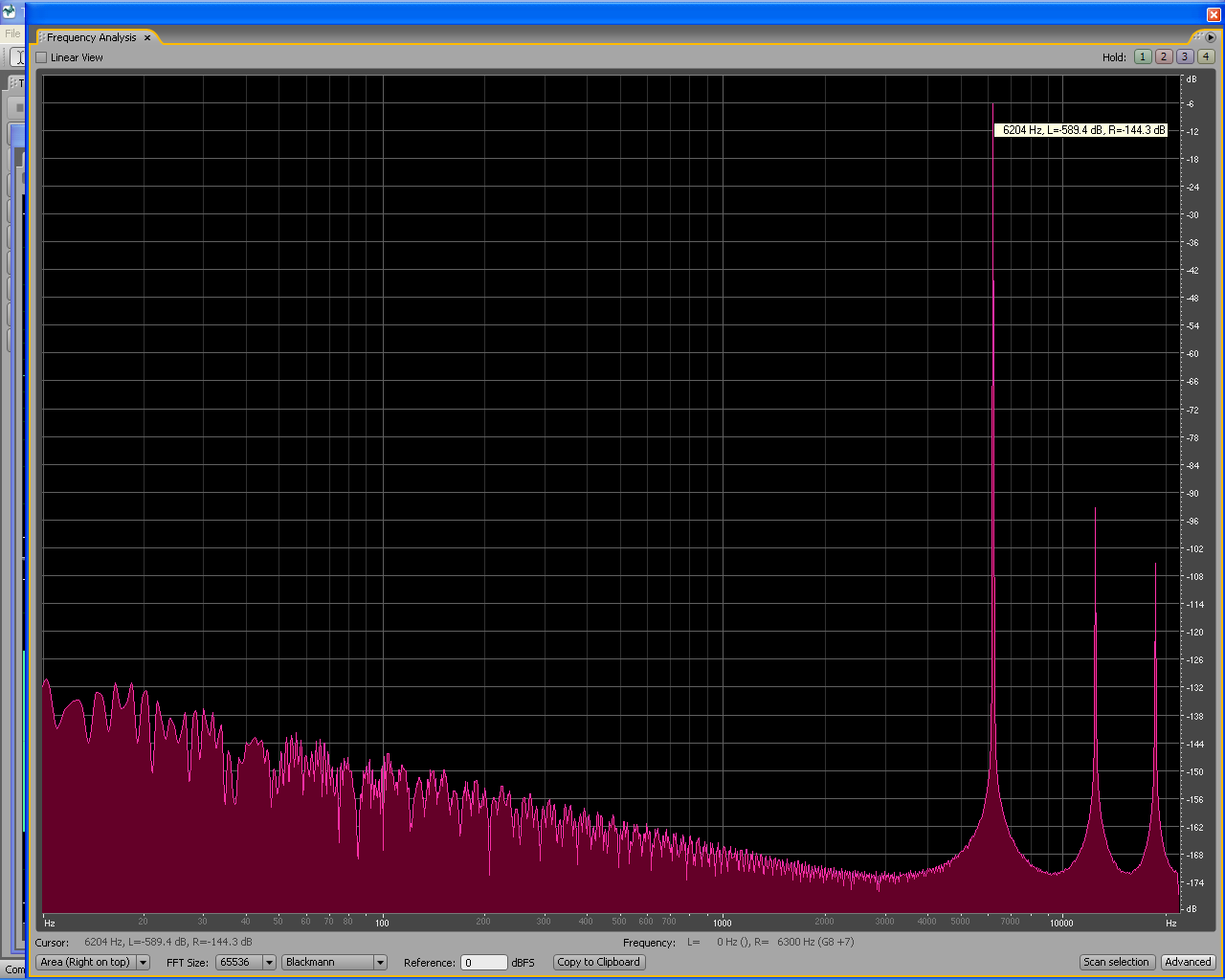Click the 6300 Hz (G8 +7) frequency readout
Image resolution: width=1225 pixels, height=980 pixels.
pos(815,942)
